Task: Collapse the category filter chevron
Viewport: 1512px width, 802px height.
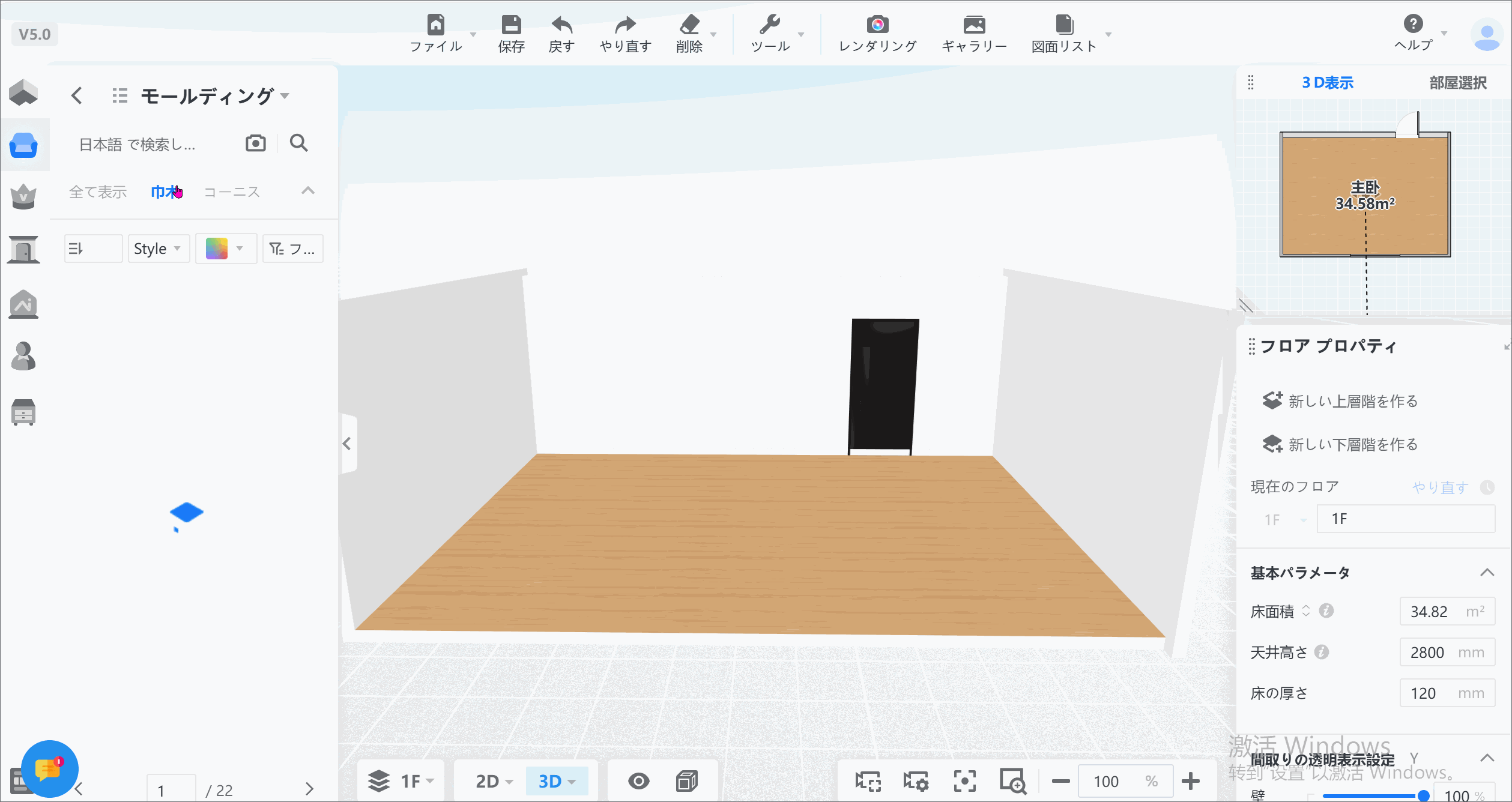Action: [x=308, y=191]
